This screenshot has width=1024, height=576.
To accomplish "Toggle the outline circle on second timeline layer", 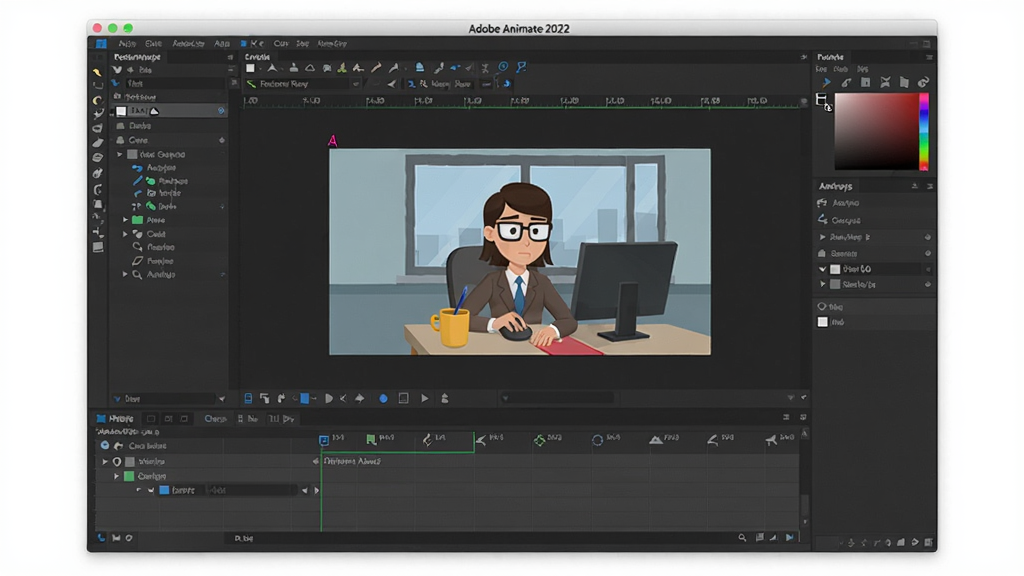I will [117, 461].
